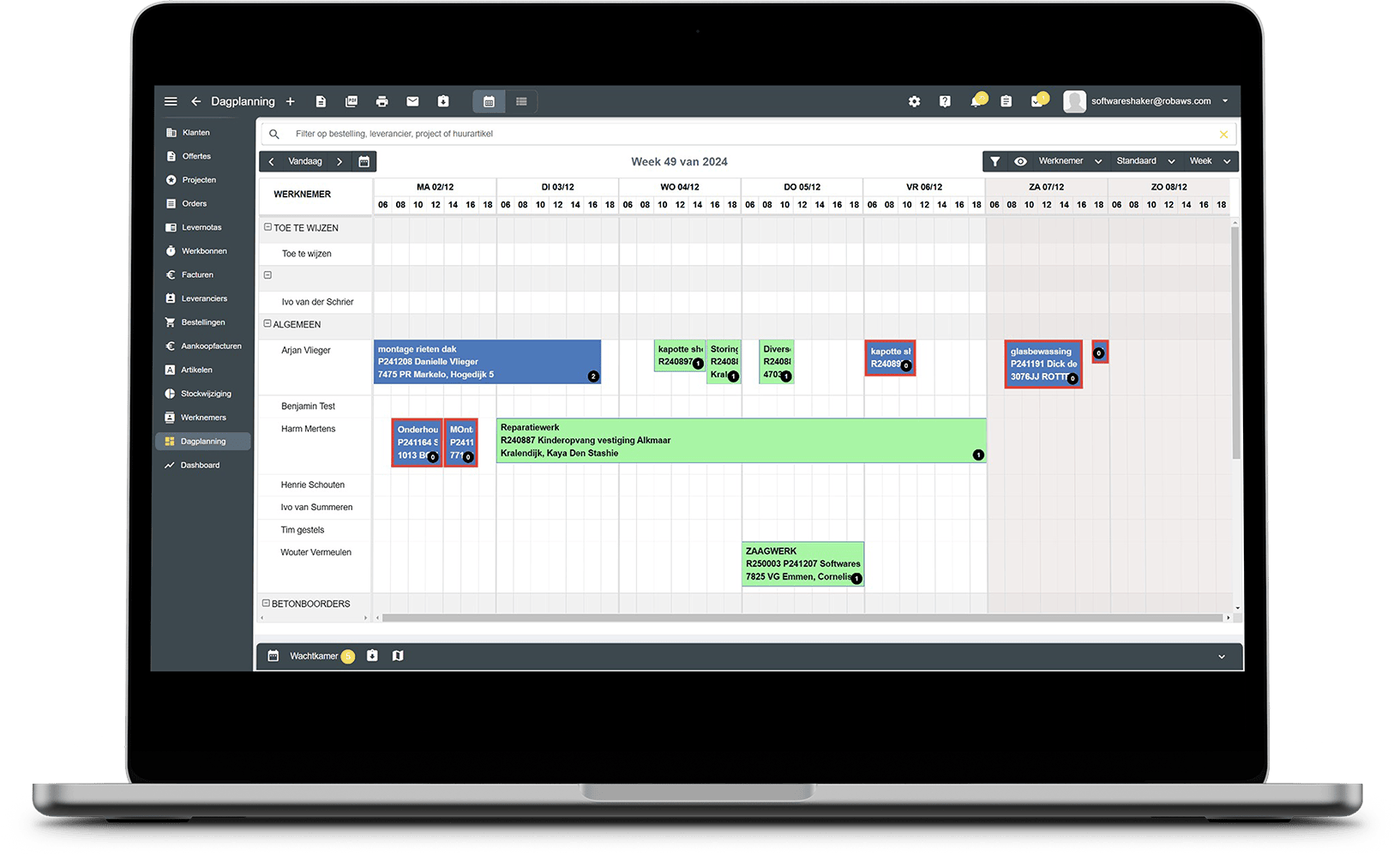Click the email envelope icon
Screen dimensions: 1400x854
pyautogui.click(x=412, y=101)
